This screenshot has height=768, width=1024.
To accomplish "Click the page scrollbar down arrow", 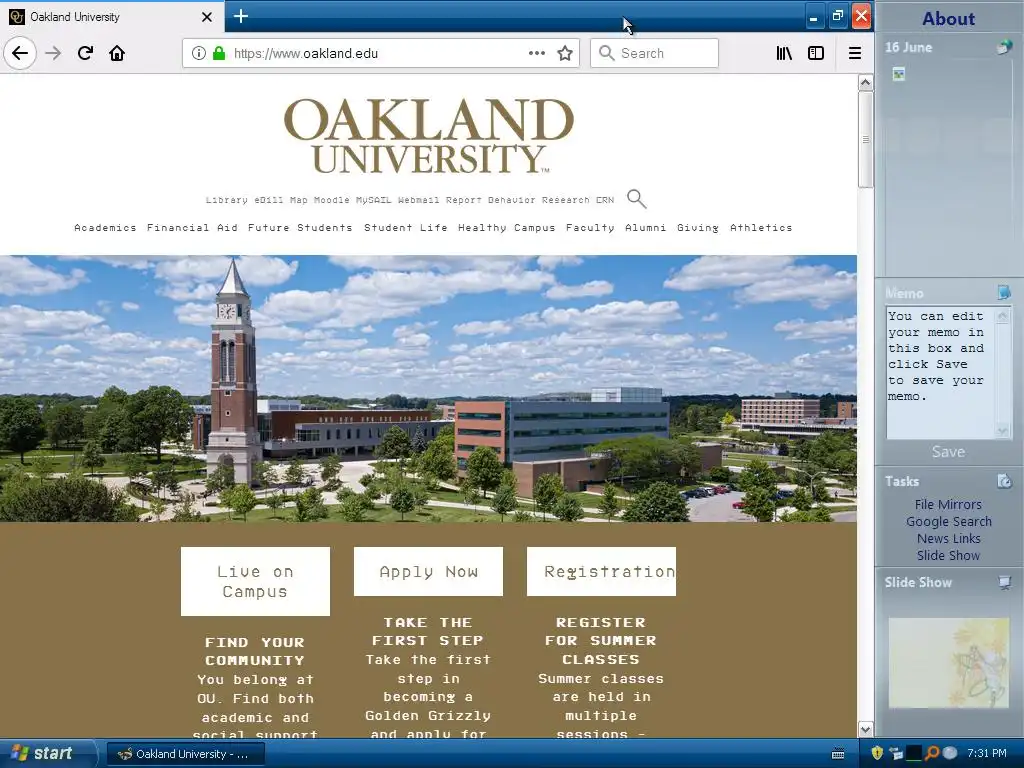I will click(865, 729).
